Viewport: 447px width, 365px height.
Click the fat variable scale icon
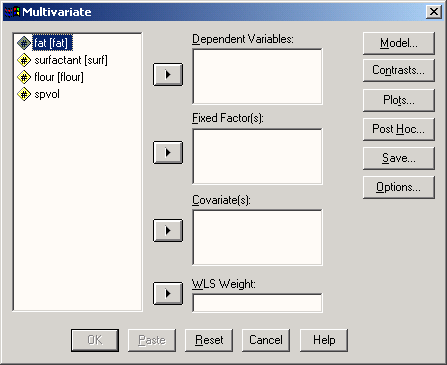[24, 43]
